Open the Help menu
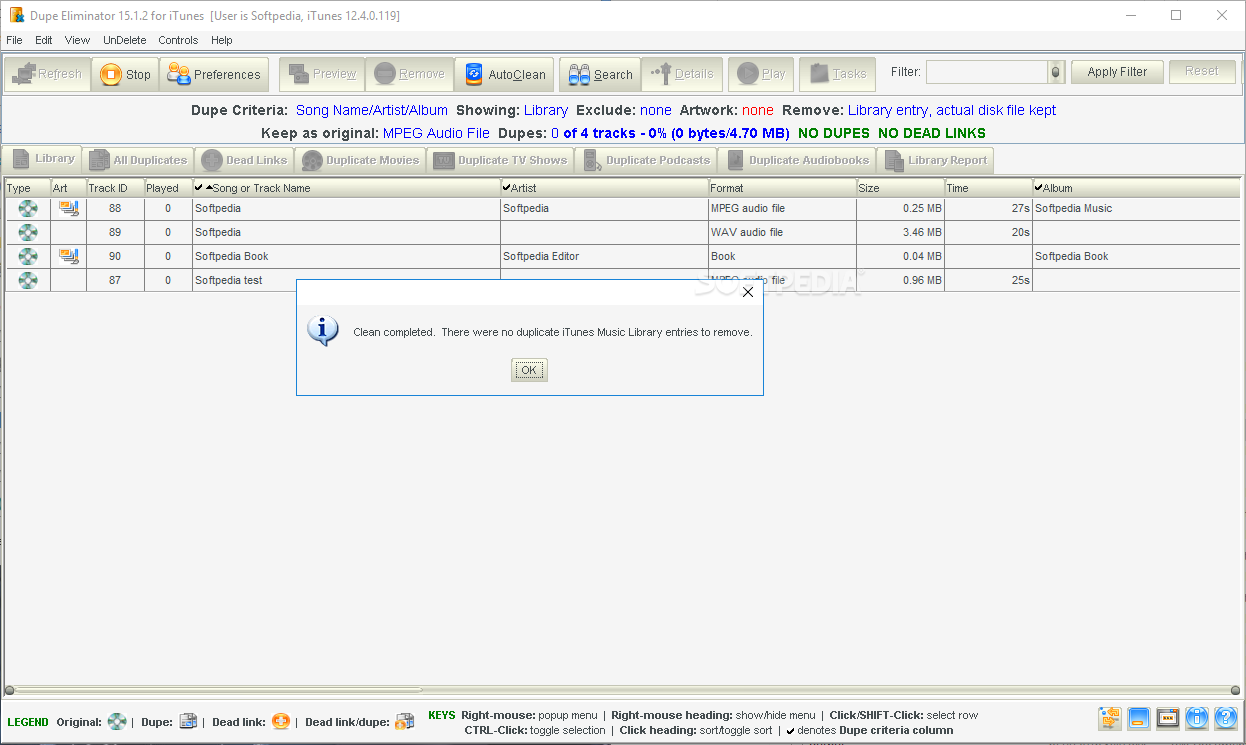The width and height of the screenshot is (1246, 745). pyautogui.click(x=222, y=40)
